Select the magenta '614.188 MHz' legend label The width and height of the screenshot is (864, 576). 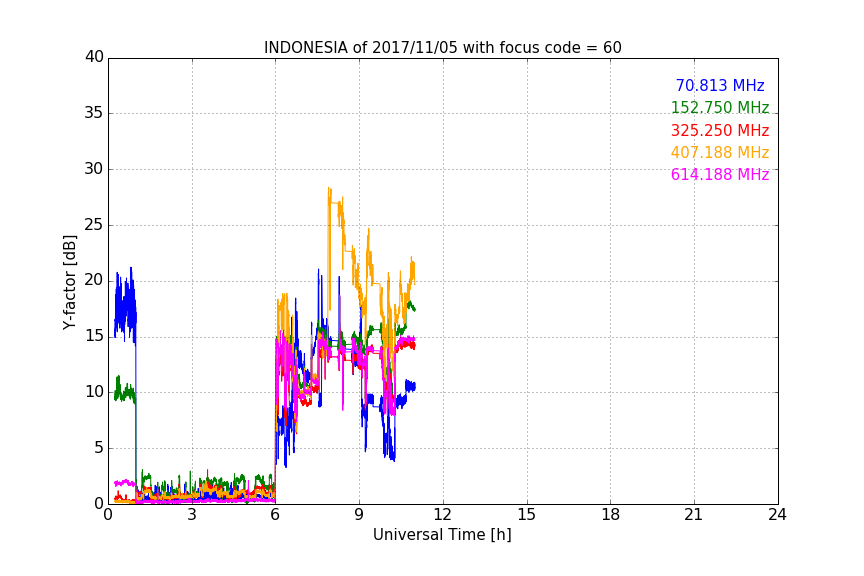pyautogui.click(x=720, y=174)
